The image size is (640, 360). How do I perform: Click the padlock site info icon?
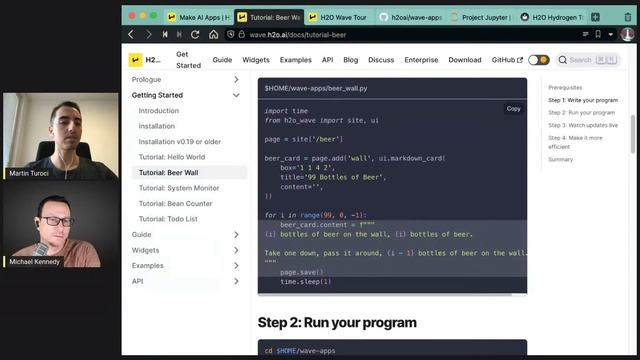tap(242, 34)
